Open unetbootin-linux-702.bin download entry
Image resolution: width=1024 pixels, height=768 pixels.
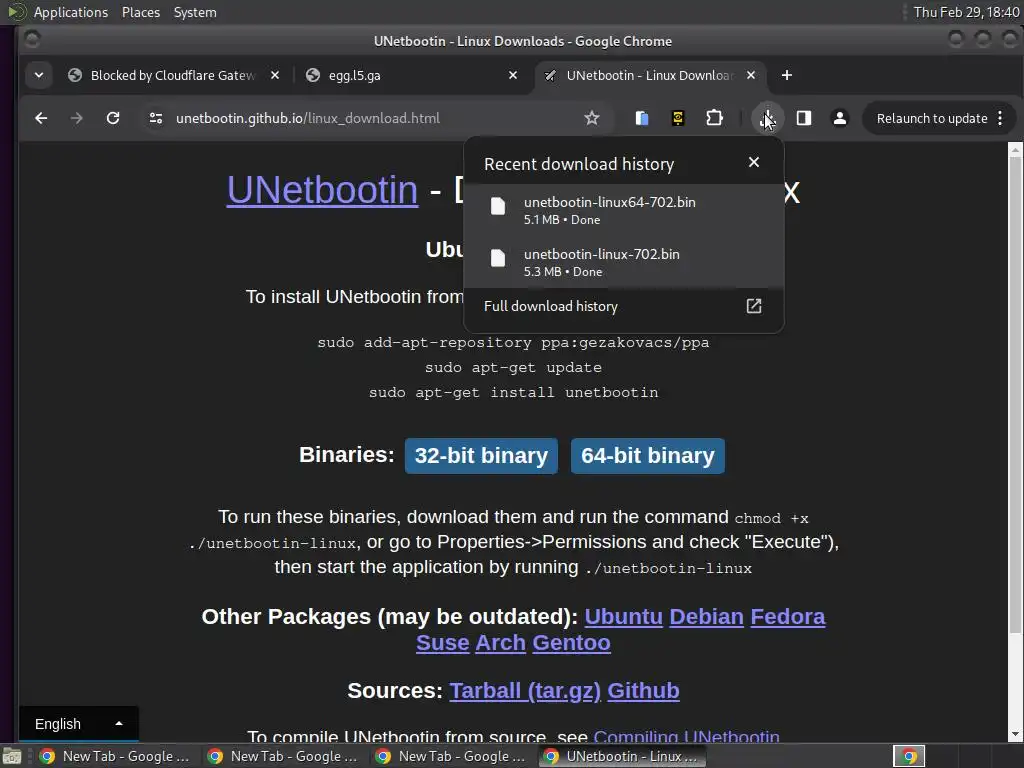click(x=624, y=262)
